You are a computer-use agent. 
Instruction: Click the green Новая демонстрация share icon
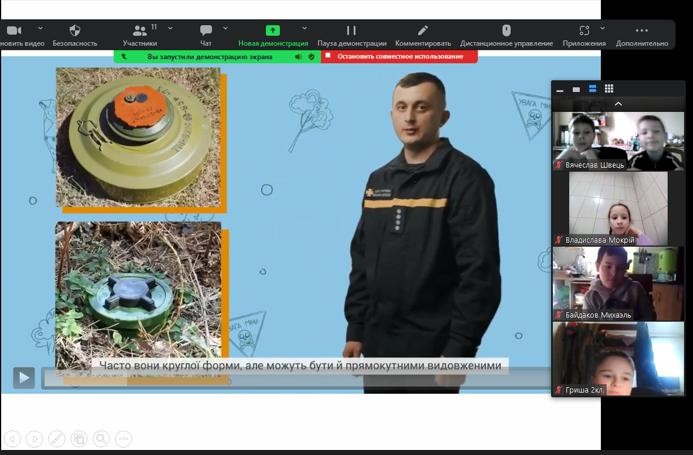pyautogui.click(x=273, y=30)
